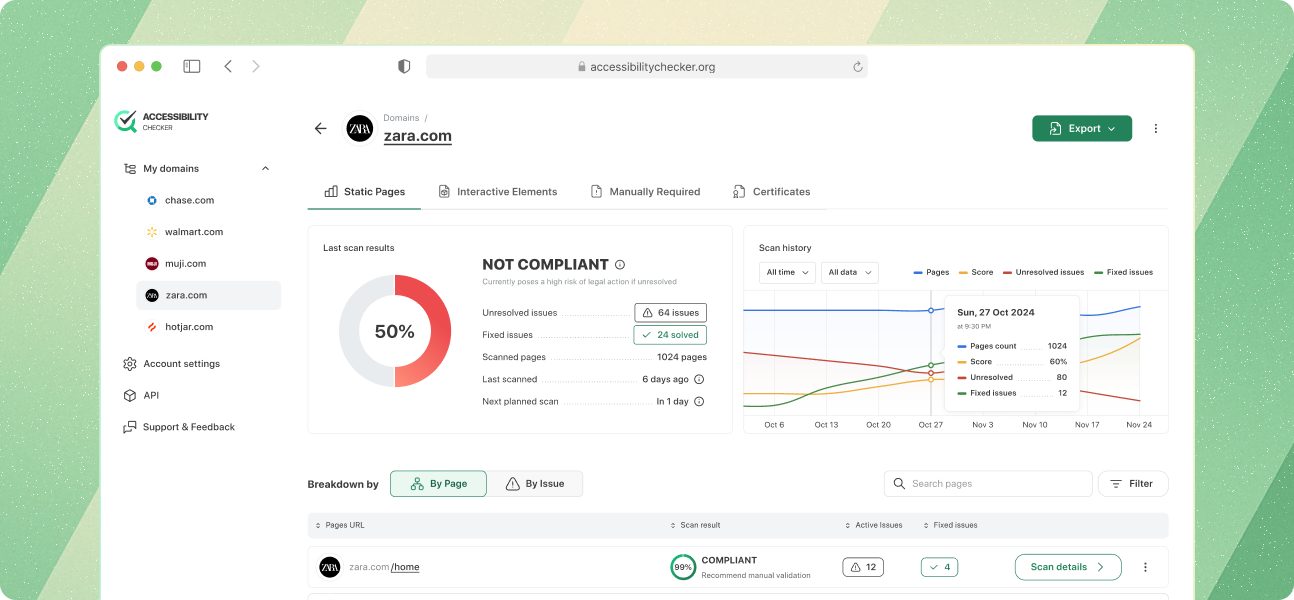The width and height of the screenshot is (1294, 600).
Task: Open the All data dropdown
Action: [x=849, y=272]
